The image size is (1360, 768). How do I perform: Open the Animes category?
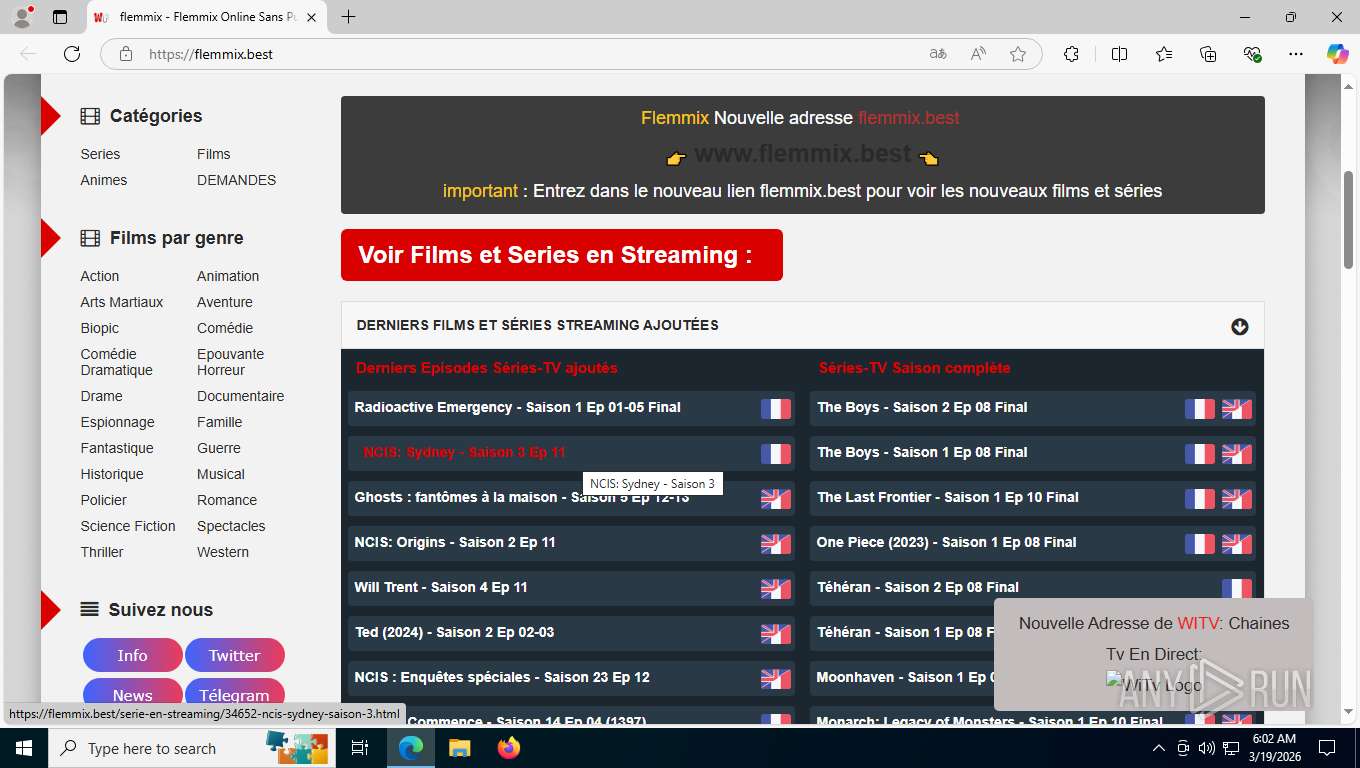pos(104,180)
